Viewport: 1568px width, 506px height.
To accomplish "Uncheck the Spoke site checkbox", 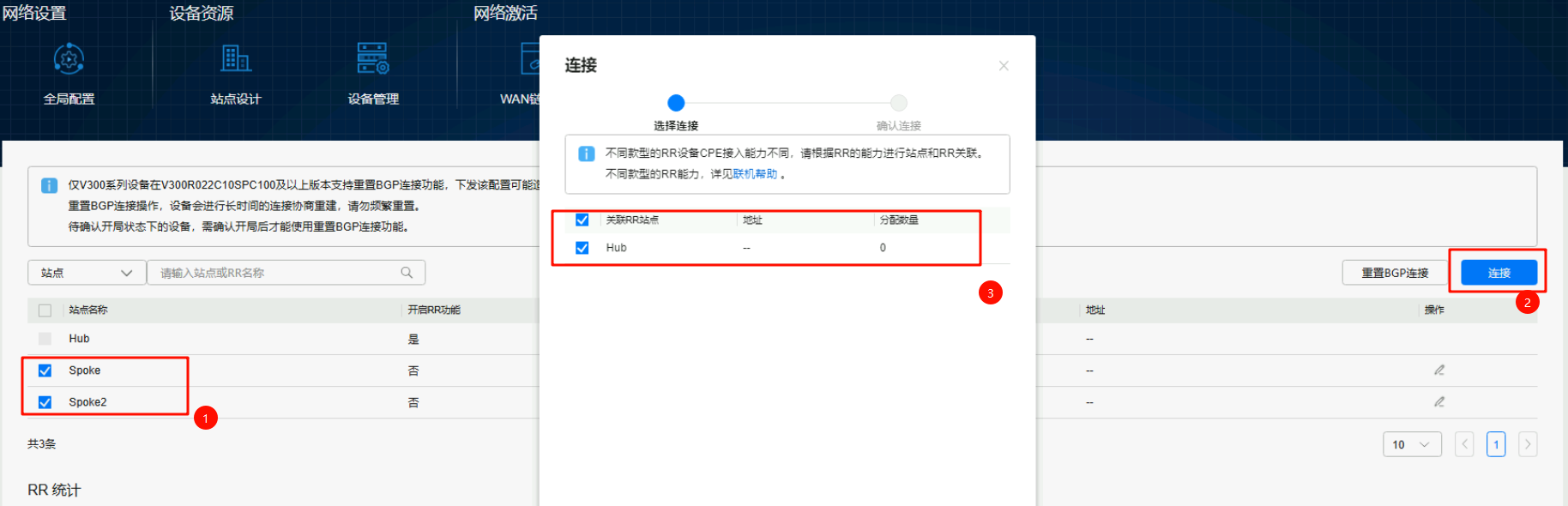I will pos(45,370).
